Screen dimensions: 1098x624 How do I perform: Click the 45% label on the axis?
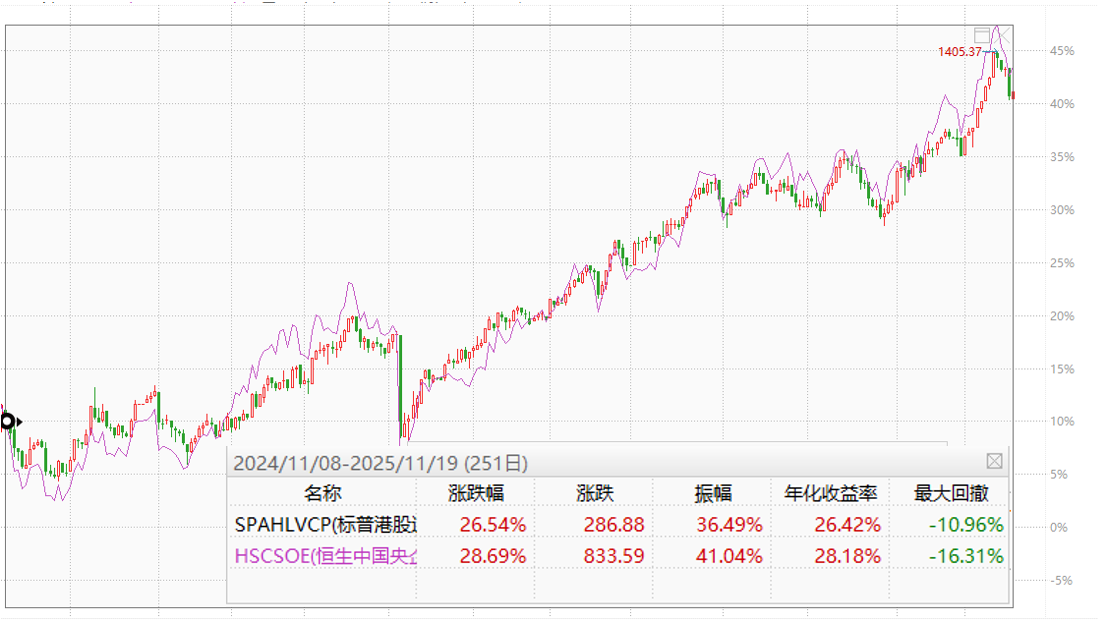[1062, 51]
